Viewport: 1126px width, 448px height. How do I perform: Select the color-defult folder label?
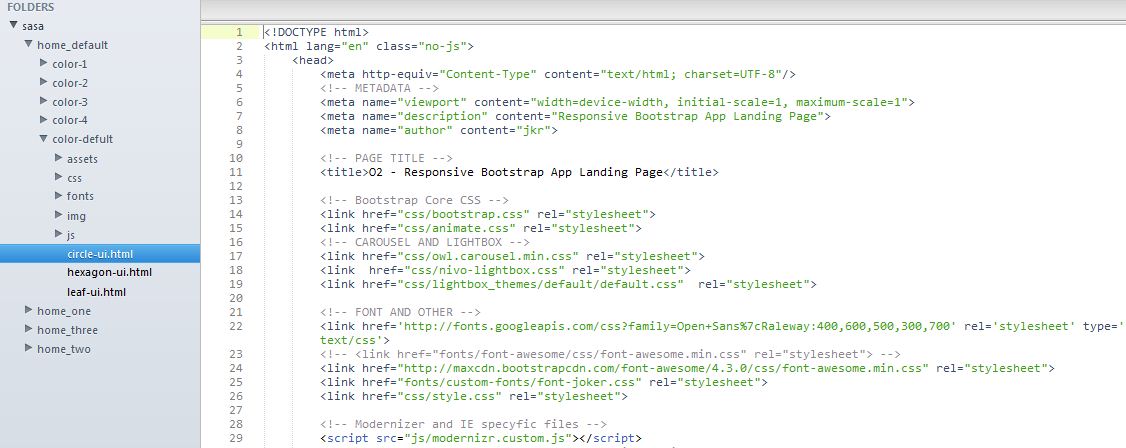point(83,139)
